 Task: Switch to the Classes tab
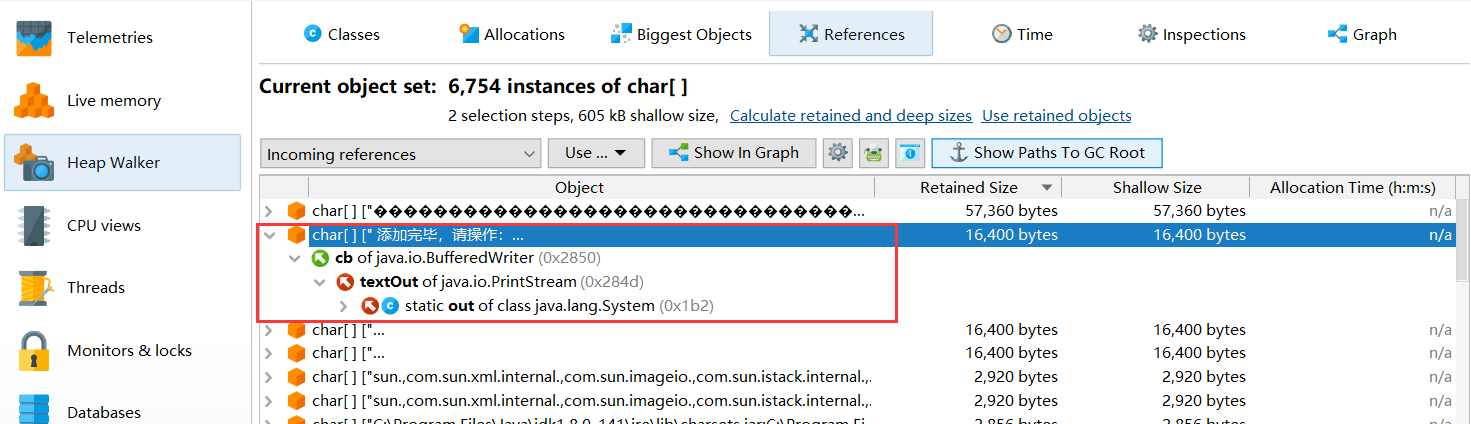pyautogui.click(x=342, y=34)
